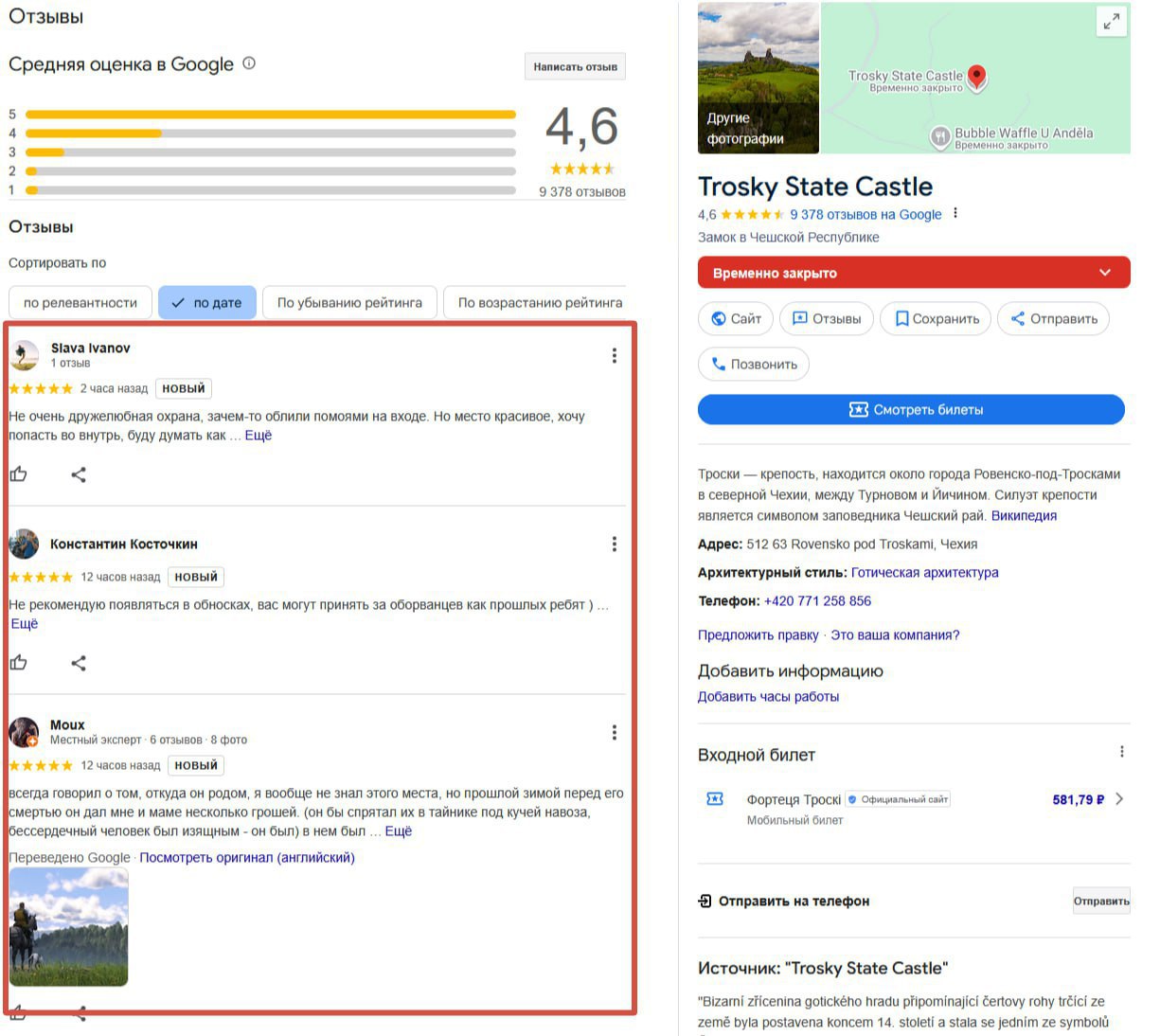1160x1036 pixels.
Task: Open the «Википедия» link
Action: [x=1024, y=516]
